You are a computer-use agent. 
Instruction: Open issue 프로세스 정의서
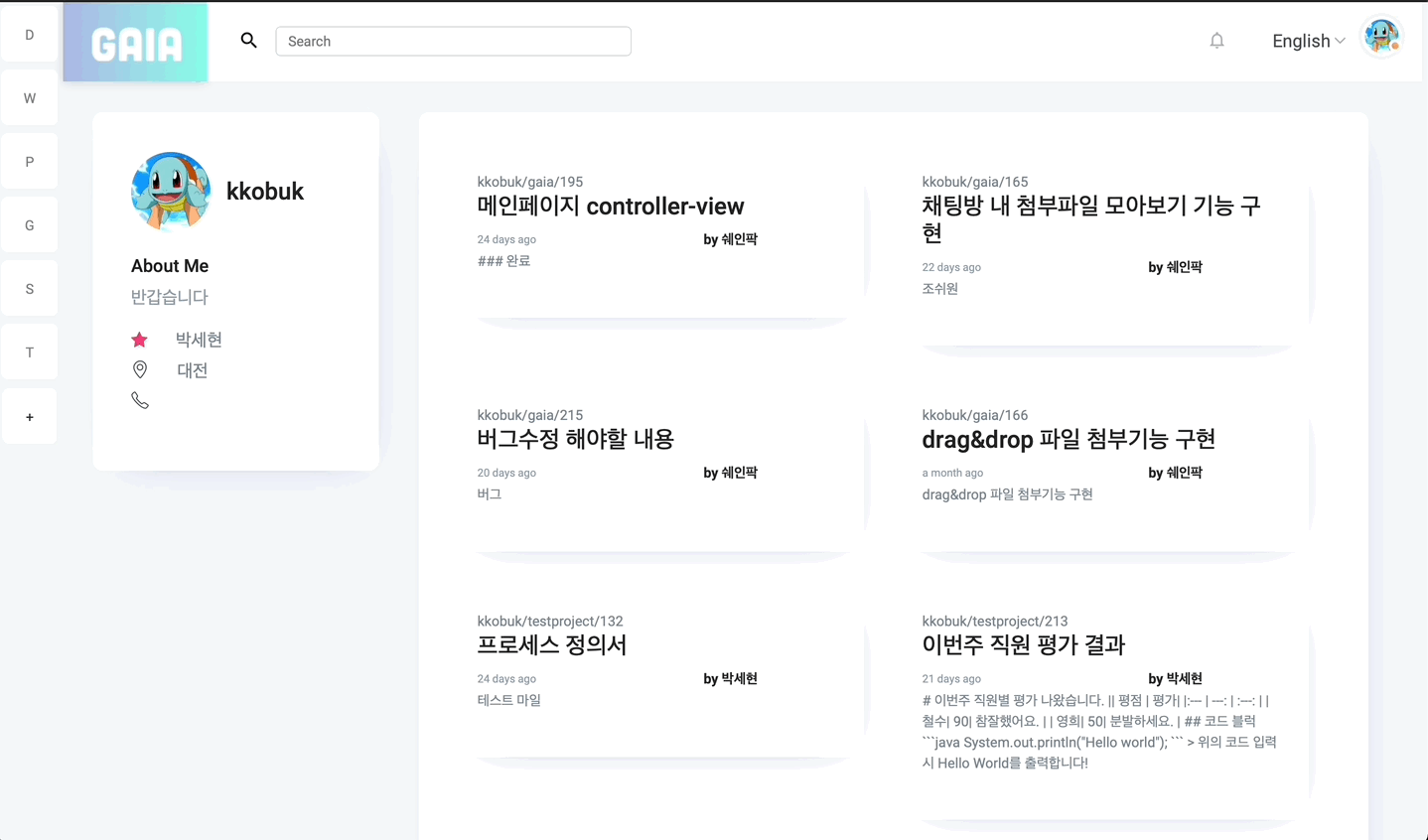[x=552, y=645]
